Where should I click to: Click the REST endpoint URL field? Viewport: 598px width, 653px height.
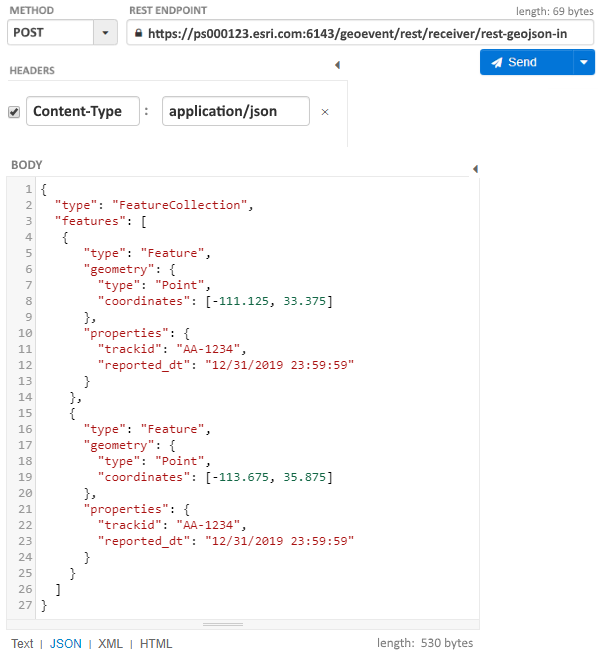(x=360, y=32)
